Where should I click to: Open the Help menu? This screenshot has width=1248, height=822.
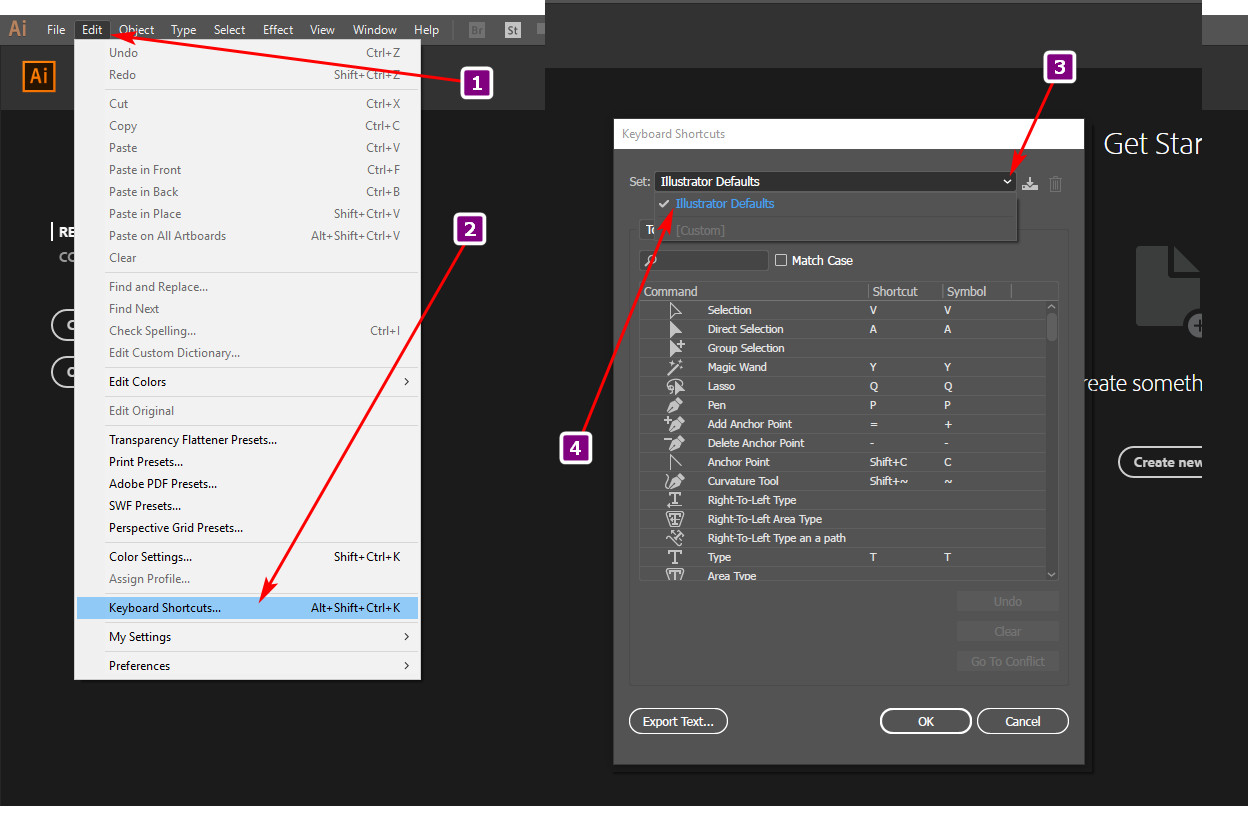(426, 30)
